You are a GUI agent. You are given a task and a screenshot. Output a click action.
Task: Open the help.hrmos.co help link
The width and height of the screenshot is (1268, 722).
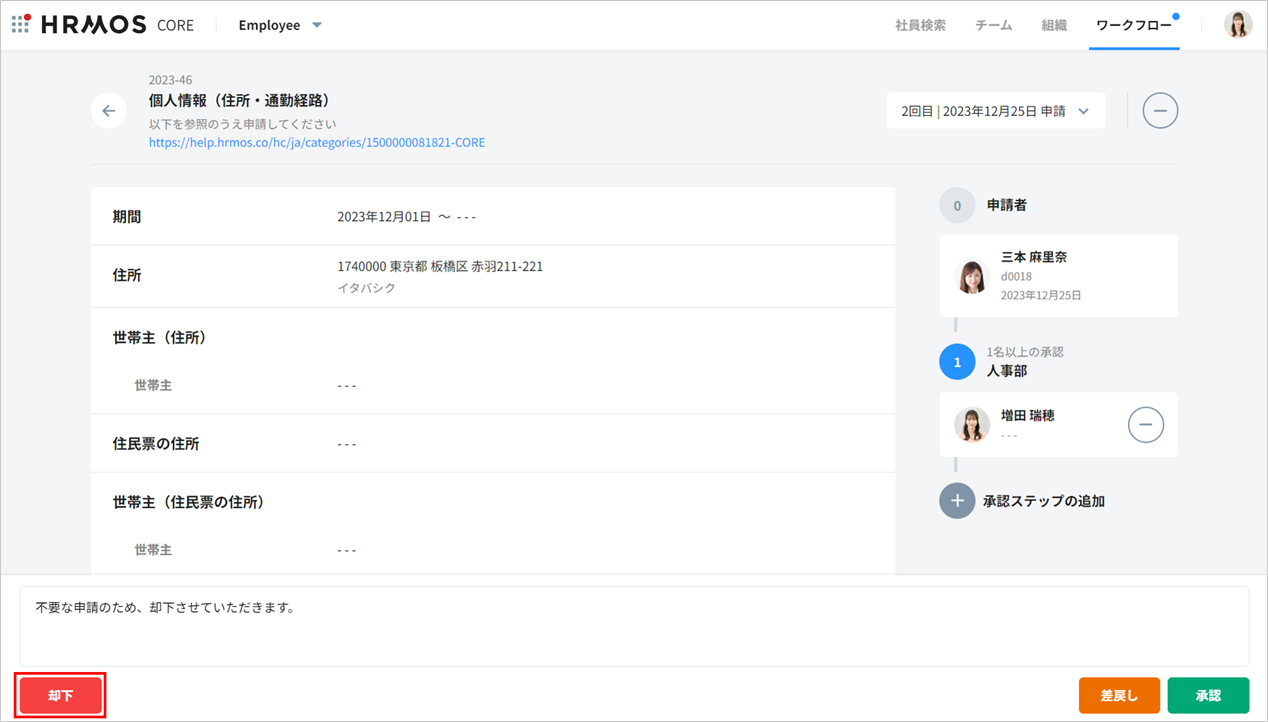(x=317, y=143)
